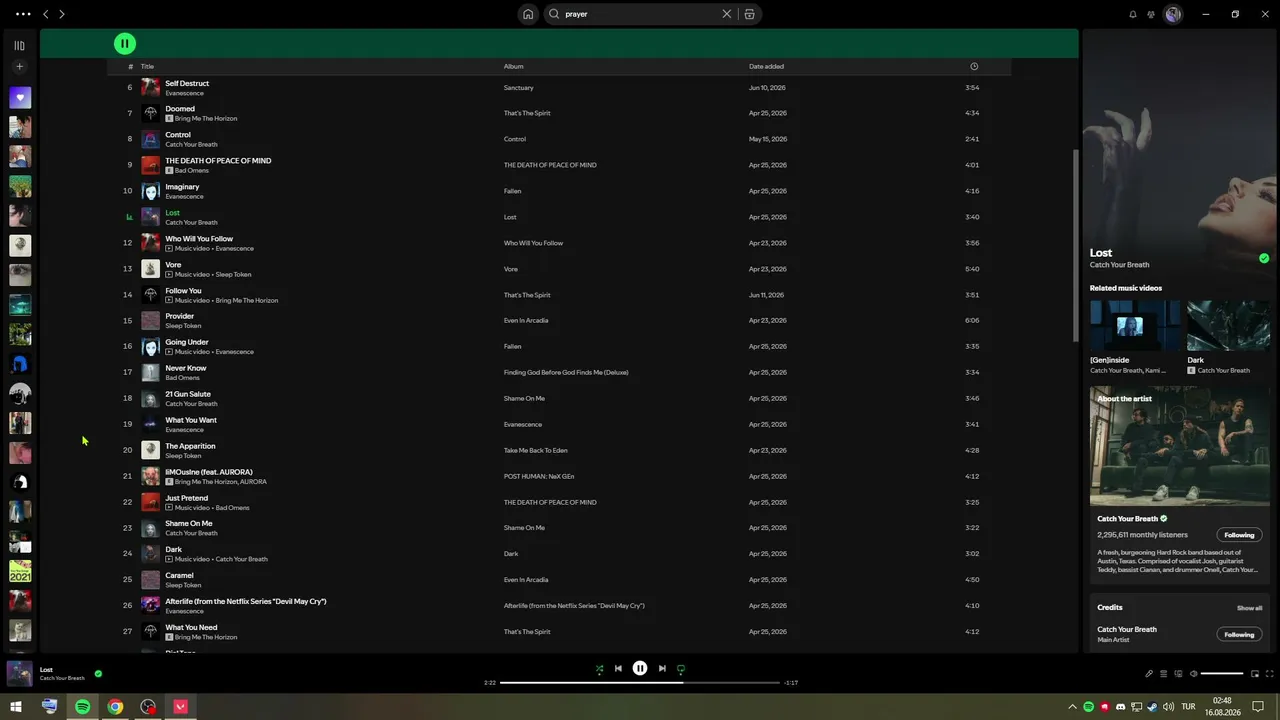Open the notifications bell
Viewport: 1280px width, 720px height.
(1133, 14)
